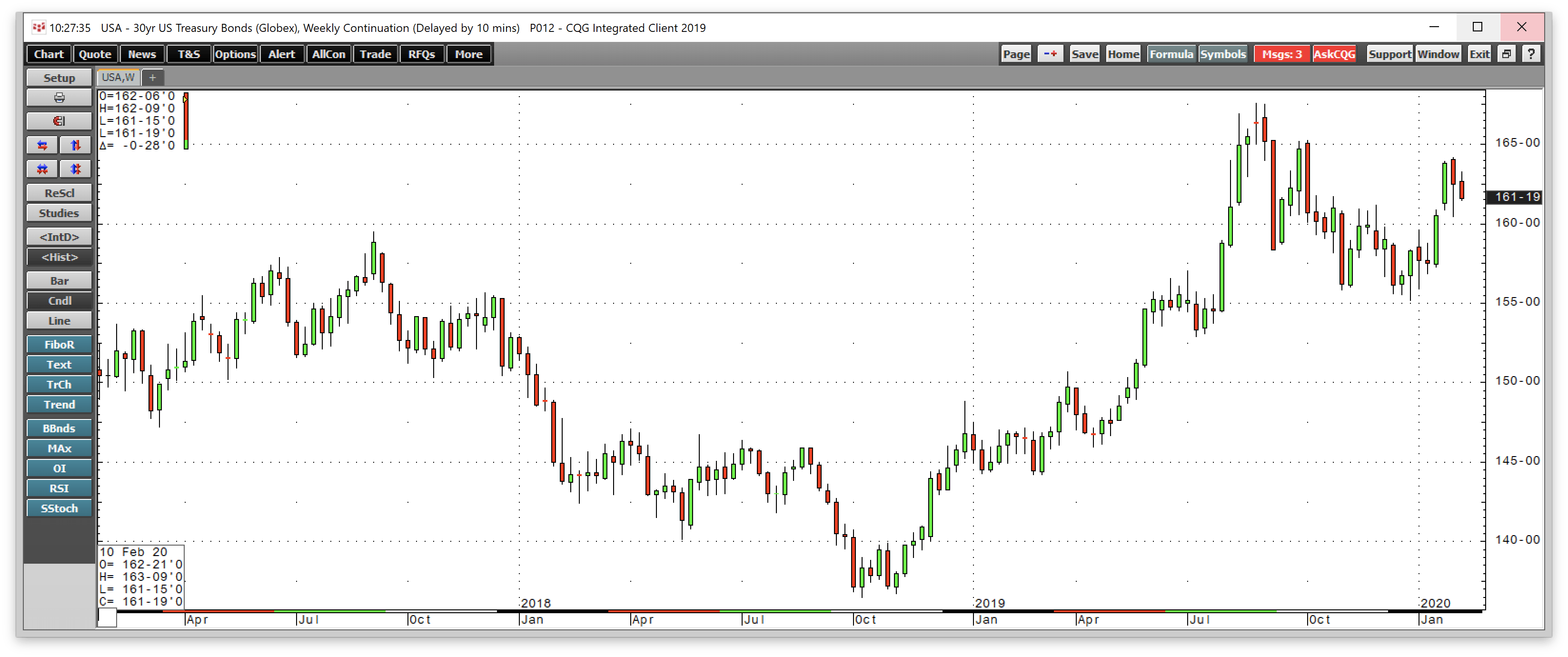Open the Symbols button
1568x657 pixels.
[1222, 54]
